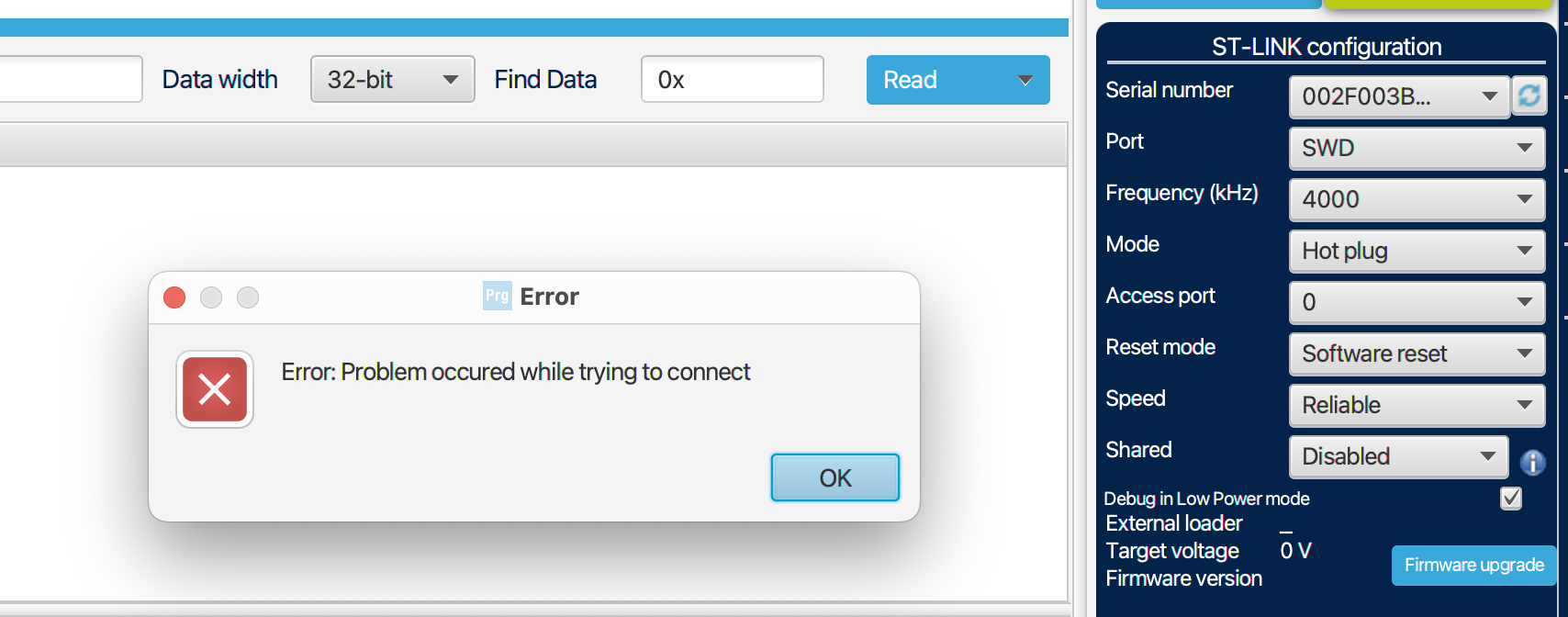Click the red error X icon
The image size is (1568, 617).
coord(215,389)
